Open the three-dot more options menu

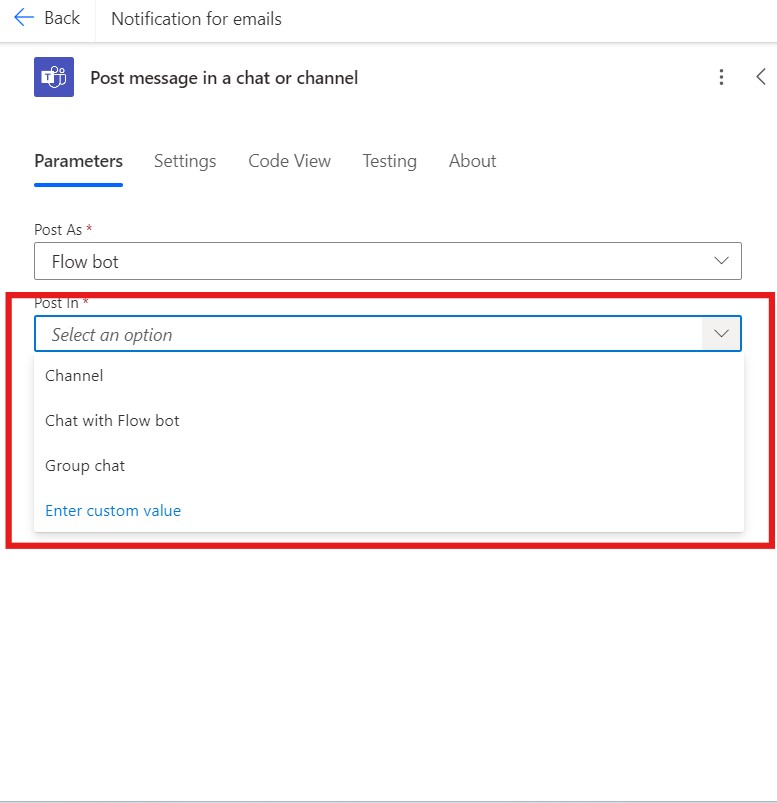[x=721, y=77]
